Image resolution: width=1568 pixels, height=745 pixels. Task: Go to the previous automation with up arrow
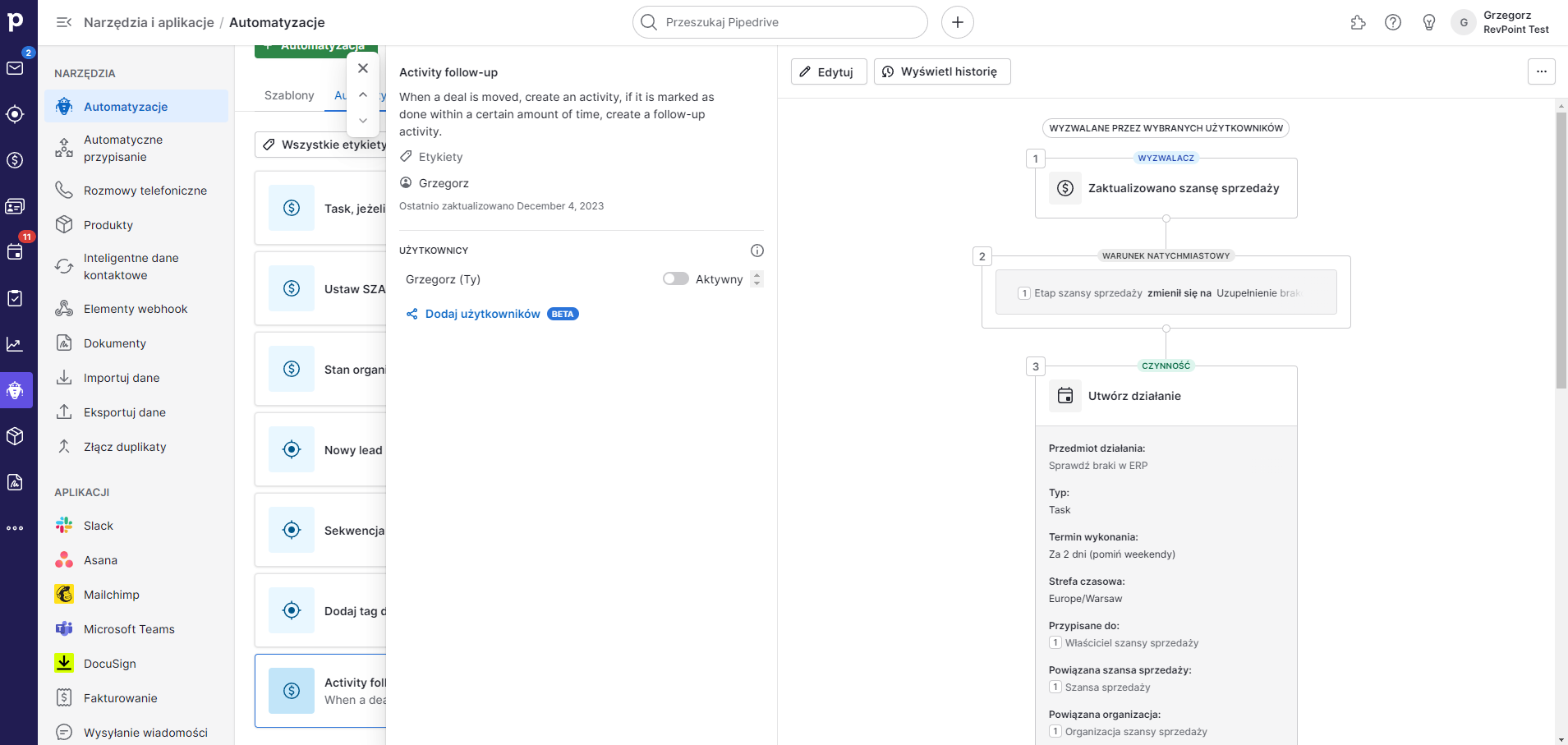pos(363,94)
